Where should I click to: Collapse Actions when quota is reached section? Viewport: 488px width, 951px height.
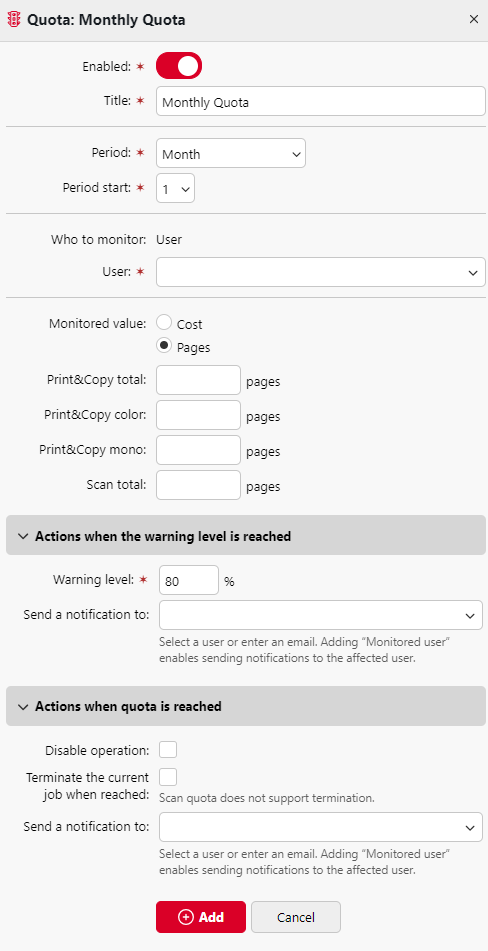coord(246,706)
